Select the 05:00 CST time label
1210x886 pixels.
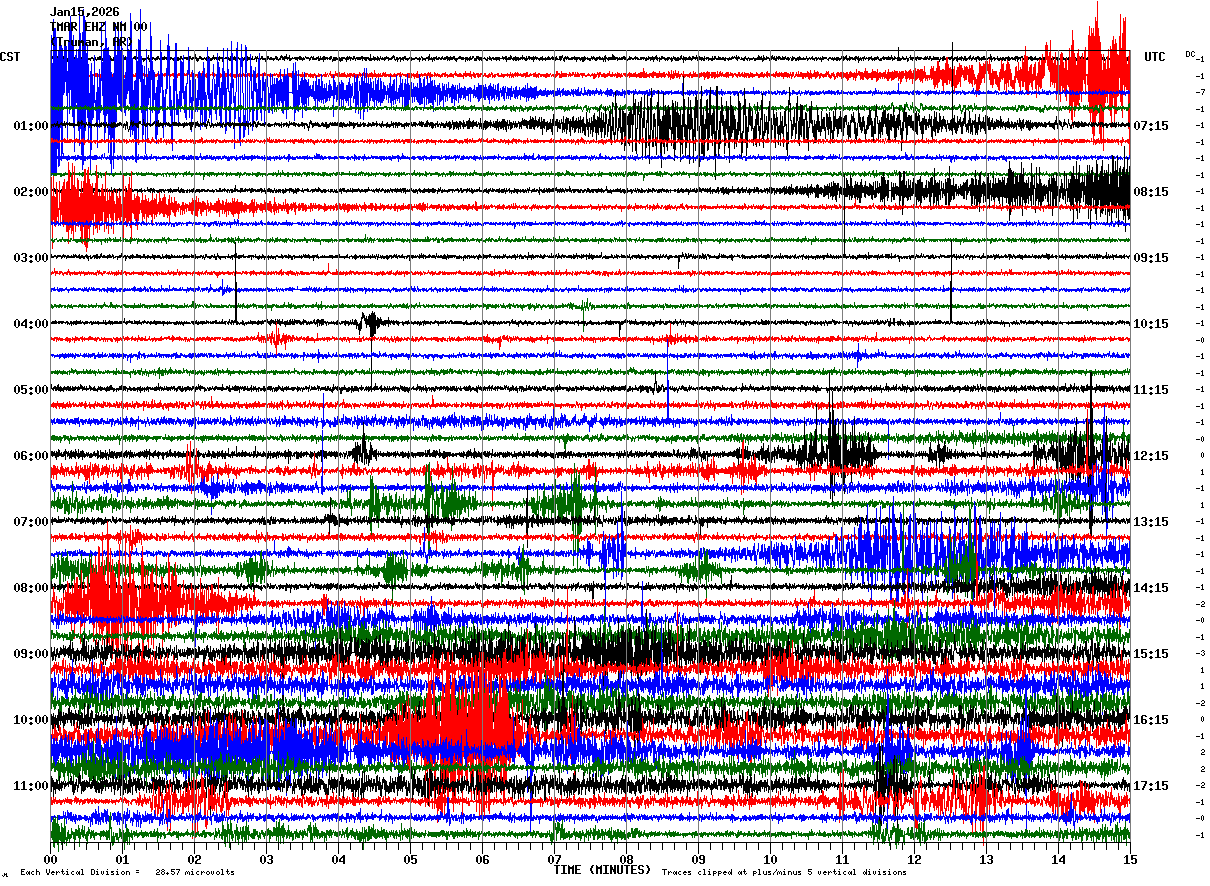point(31,390)
